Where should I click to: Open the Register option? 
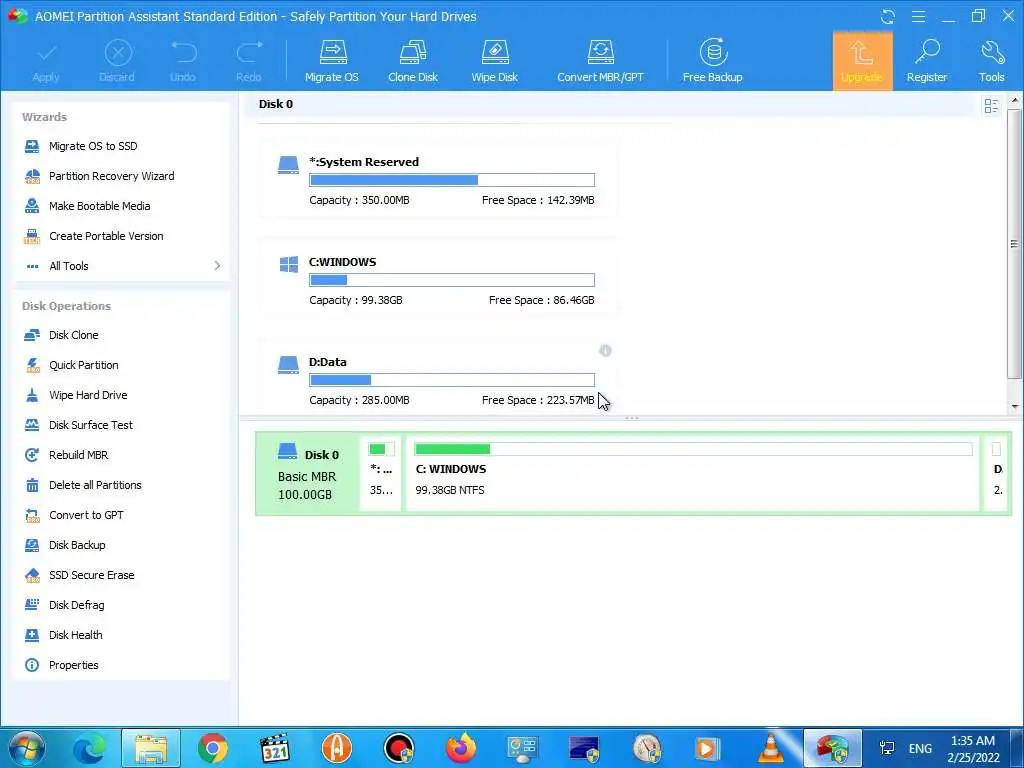(x=927, y=61)
